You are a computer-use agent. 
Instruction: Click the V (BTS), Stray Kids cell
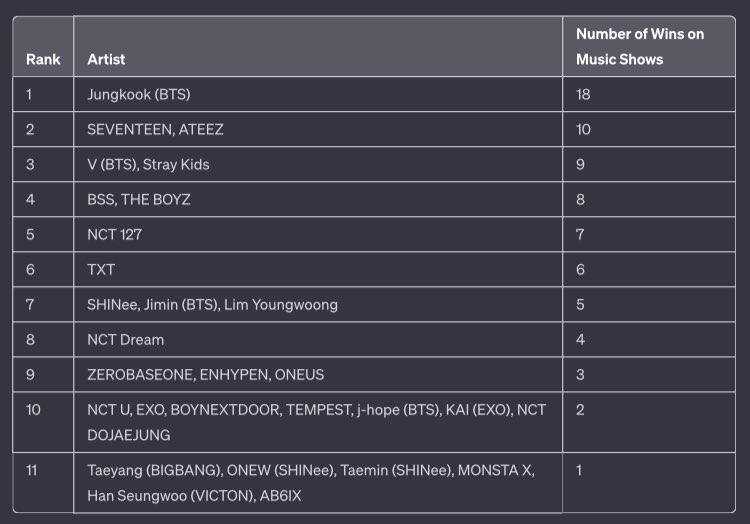pos(149,164)
